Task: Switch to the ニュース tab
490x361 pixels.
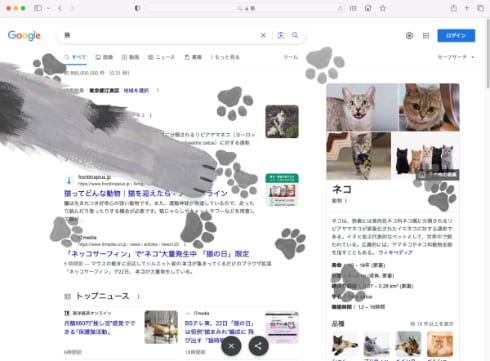Action: point(161,57)
